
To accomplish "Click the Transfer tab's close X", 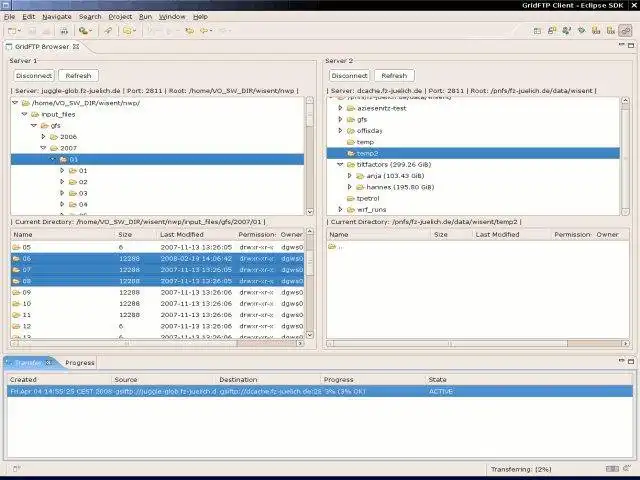I will click(49, 362).
